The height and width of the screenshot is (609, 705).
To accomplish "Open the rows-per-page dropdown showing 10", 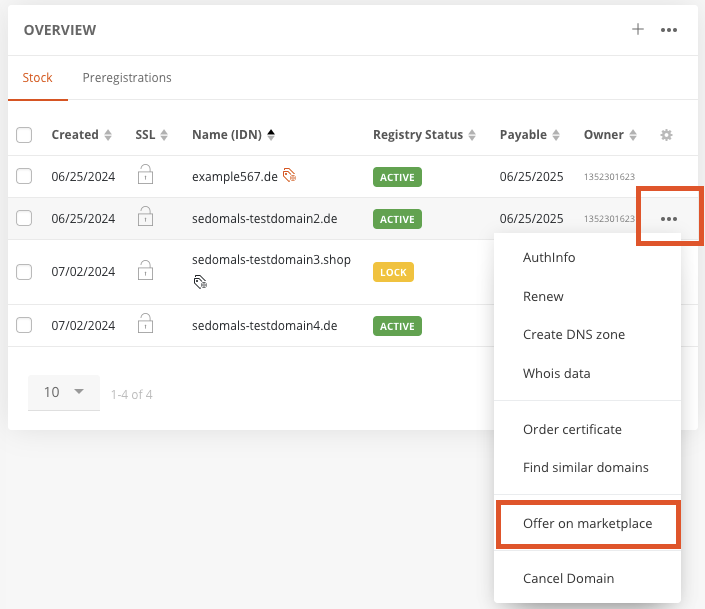I will pyautogui.click(x=64, y=392).
